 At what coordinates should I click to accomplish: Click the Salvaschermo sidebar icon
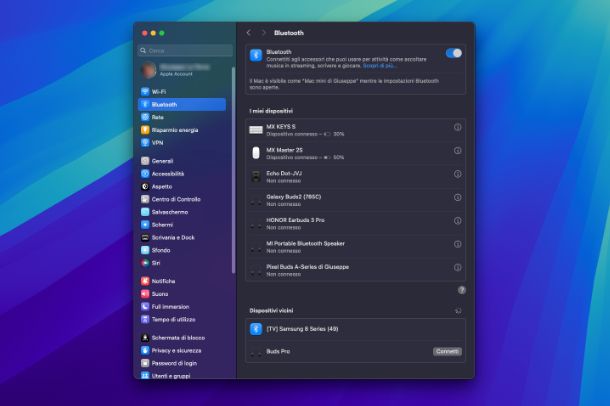click(x=145, y=212)
